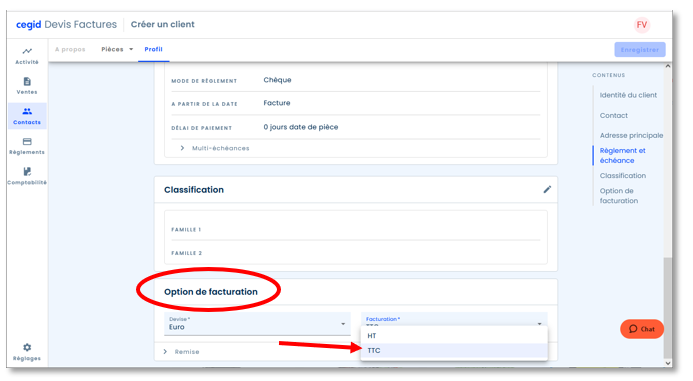Open the Comptabilité sidebar icon
Screen dimensions: 693x381
(27, 176)
